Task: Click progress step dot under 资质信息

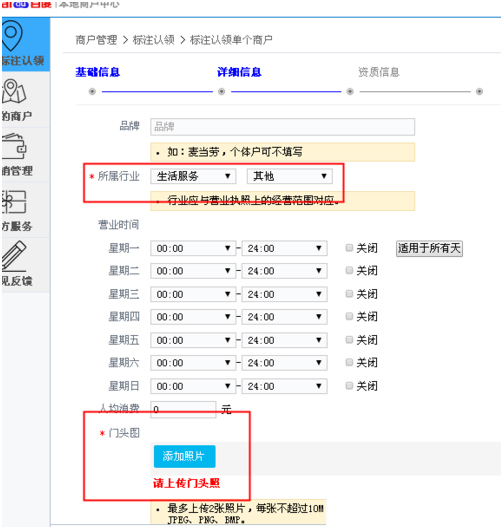Action: (x=350, y=91)
